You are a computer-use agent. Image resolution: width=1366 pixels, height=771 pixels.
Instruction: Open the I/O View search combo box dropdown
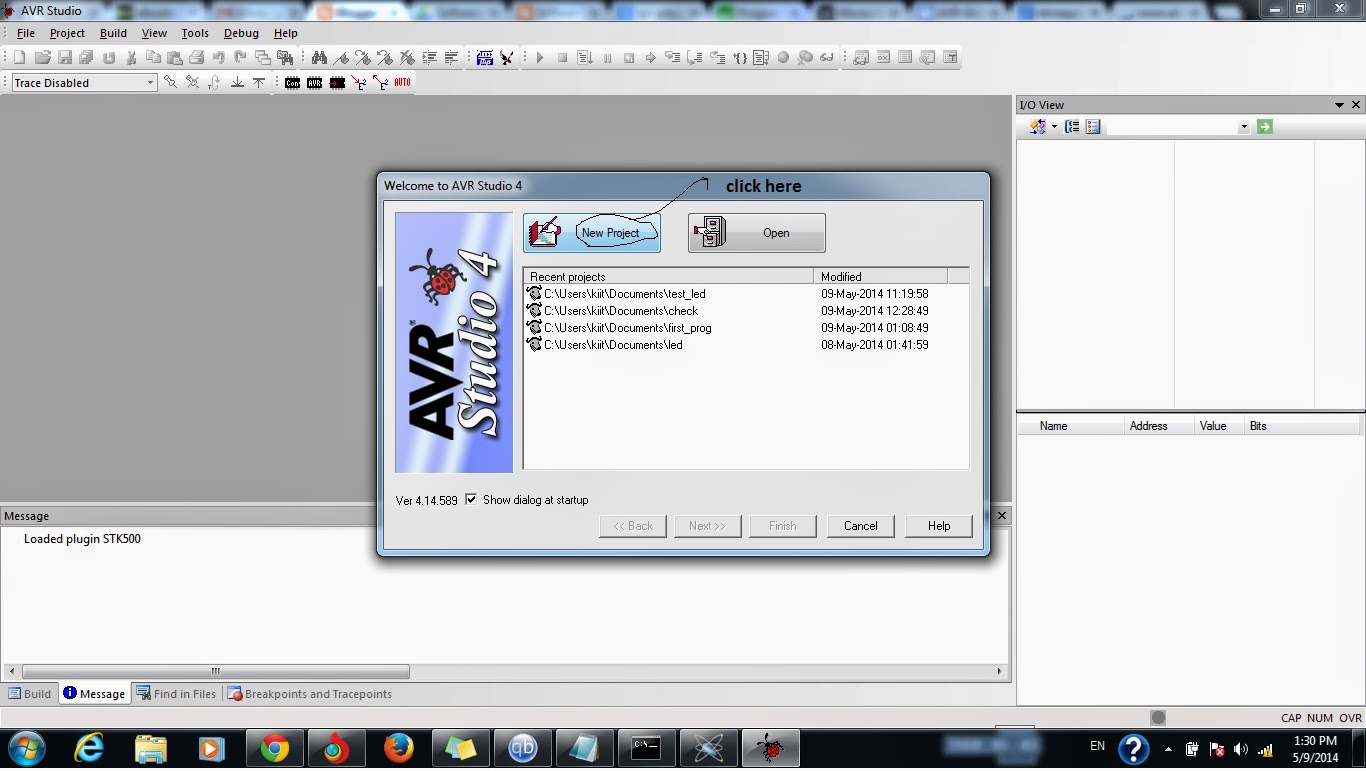click(x=1244, y=127)
